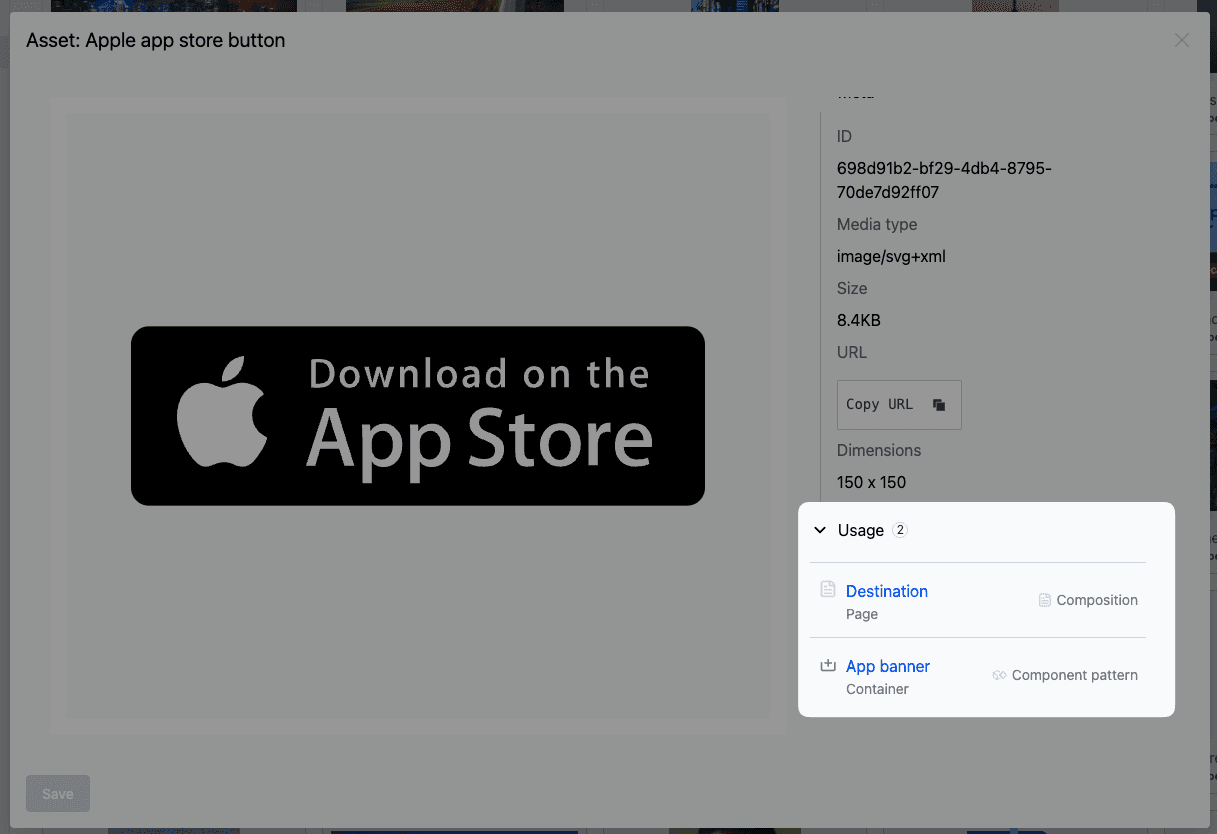Click the 8.4KB size value
Image resolution: width=1217 pixels, height=834 pixels.
859,320
